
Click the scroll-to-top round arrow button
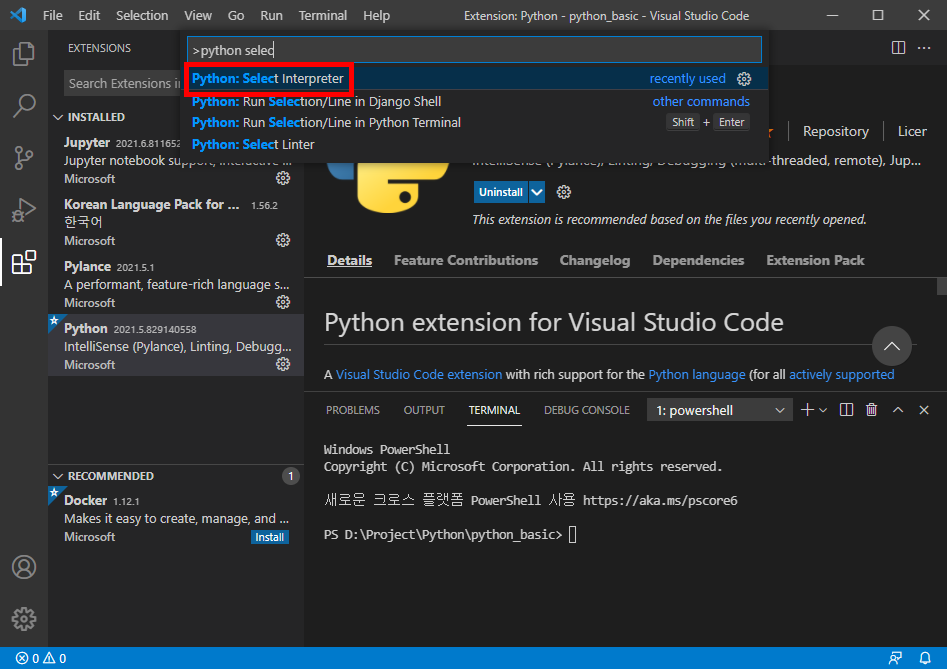pyautogui.click(x=891, y=346)
